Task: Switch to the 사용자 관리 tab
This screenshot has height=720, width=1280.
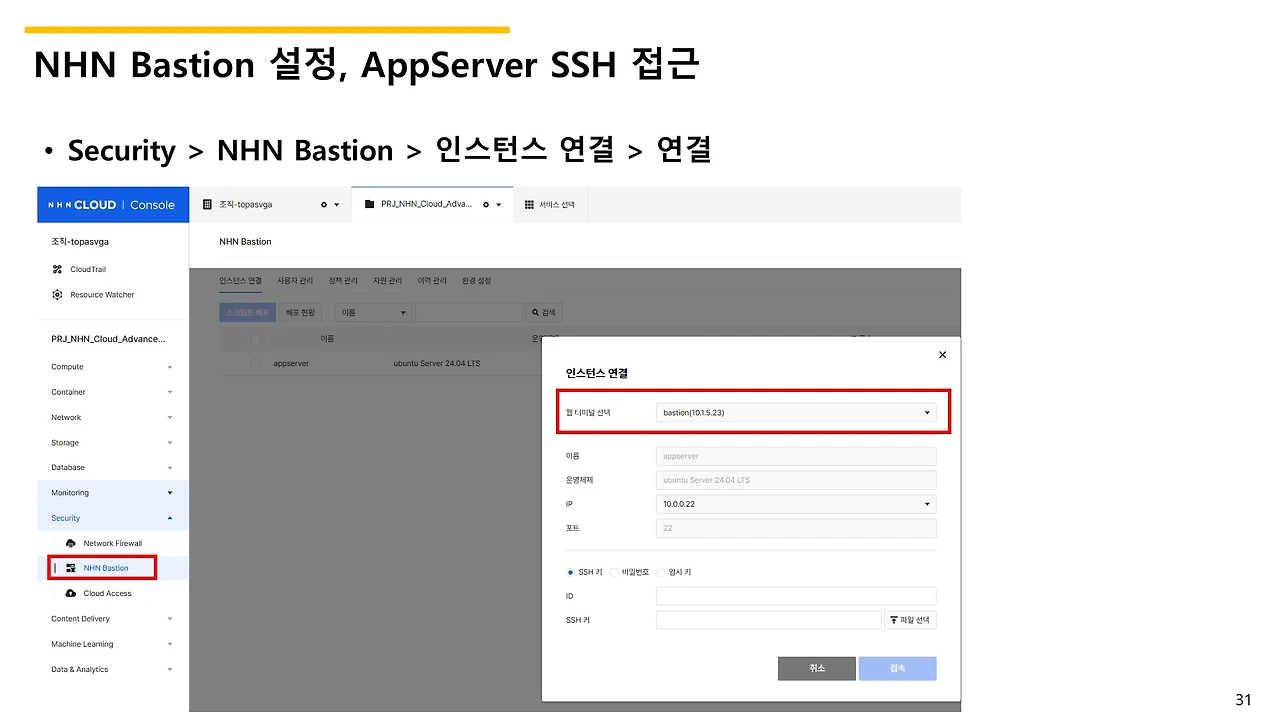Action: click(x=295, y=281)
